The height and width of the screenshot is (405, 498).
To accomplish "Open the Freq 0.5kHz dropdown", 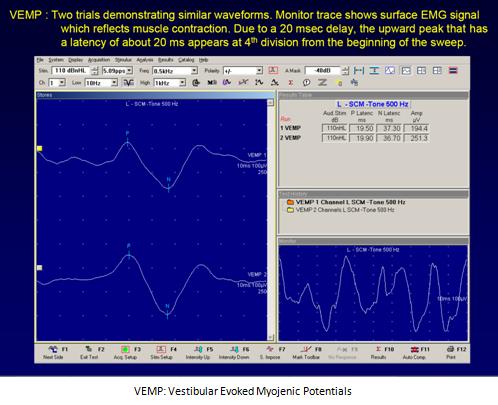I will click(194, 71).
